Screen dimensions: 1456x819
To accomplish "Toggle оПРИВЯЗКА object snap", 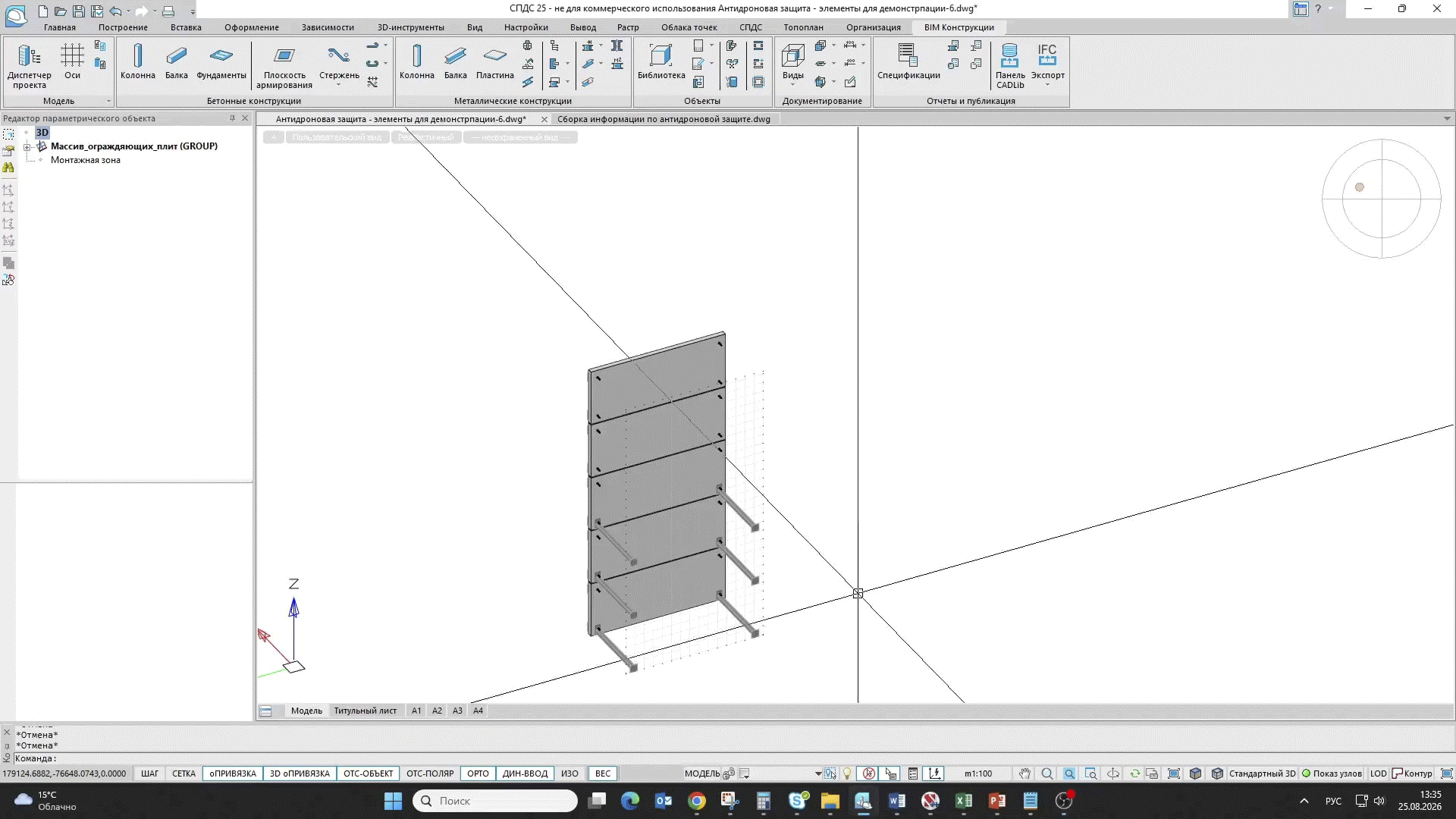I will click(233, 773).
